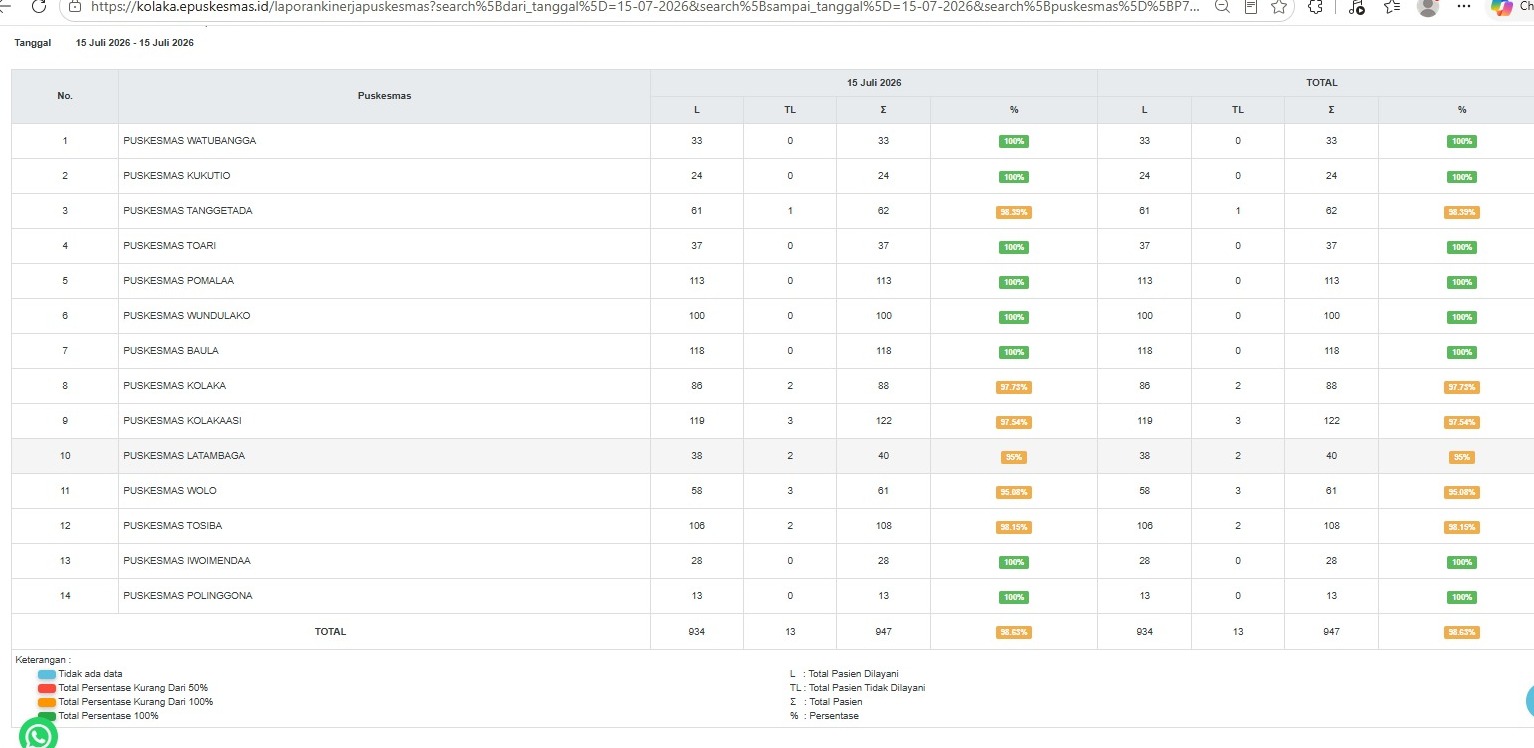This screenshot has width=1534, height=748.
Task: Click the 934 value under the TOTAL group
Action: coord(1144,632)
